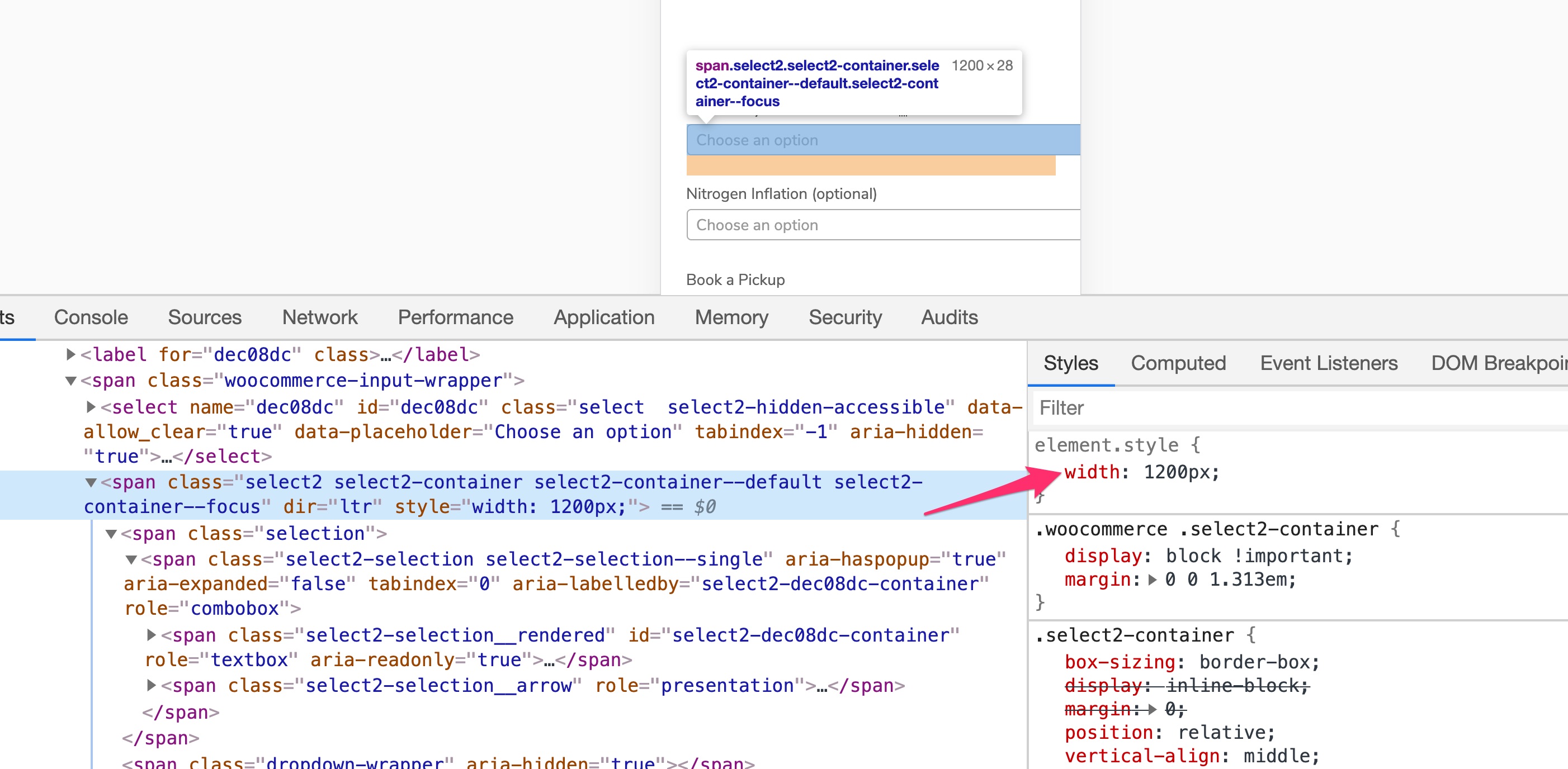Screen dimensions: 1568x769
Task: Click the dir="ltr" attribute
Action: [x=332, y=506]
